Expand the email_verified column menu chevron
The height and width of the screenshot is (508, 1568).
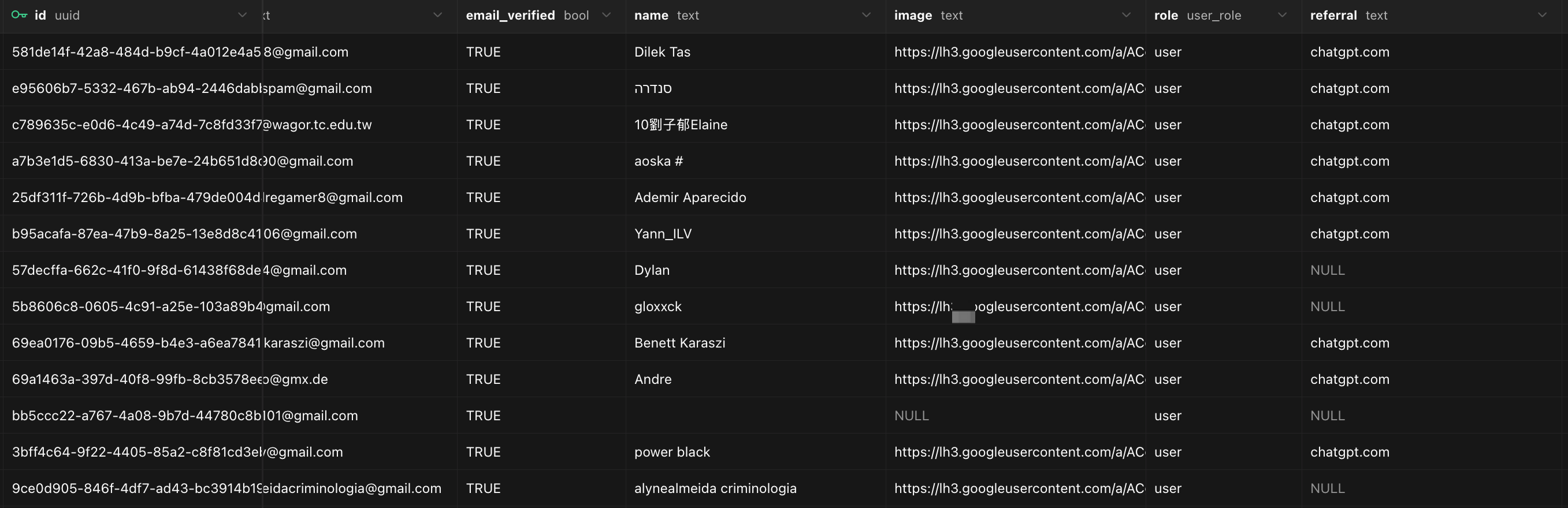coord(606,15)
